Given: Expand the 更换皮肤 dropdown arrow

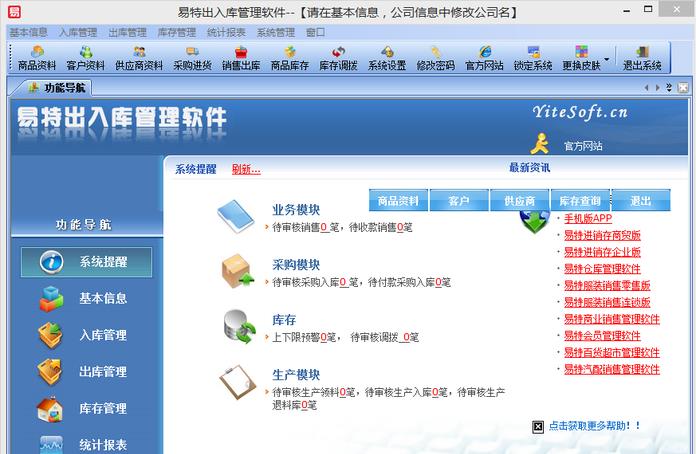Looking at the screenshot, I should point(607,59).
